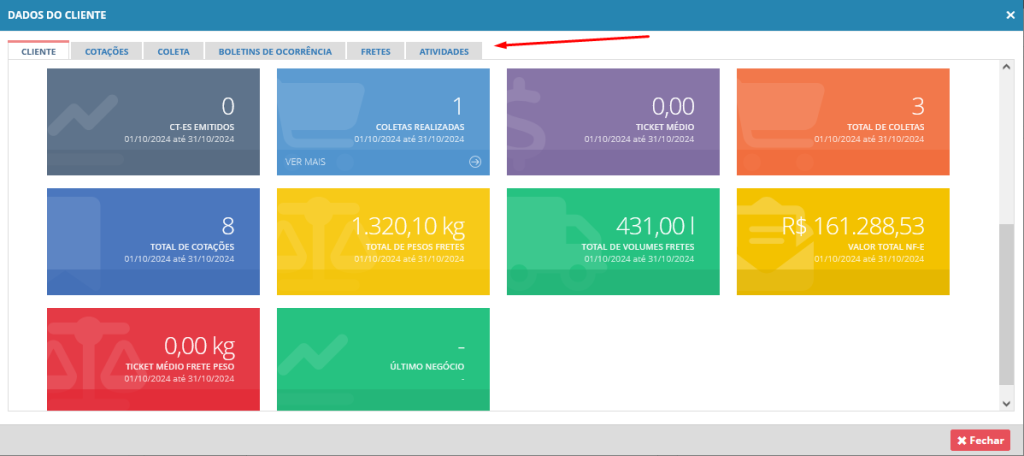Click the scrollbar down arrow
The width and height of the screenshot is (1024, 456).
point(1006,404)
